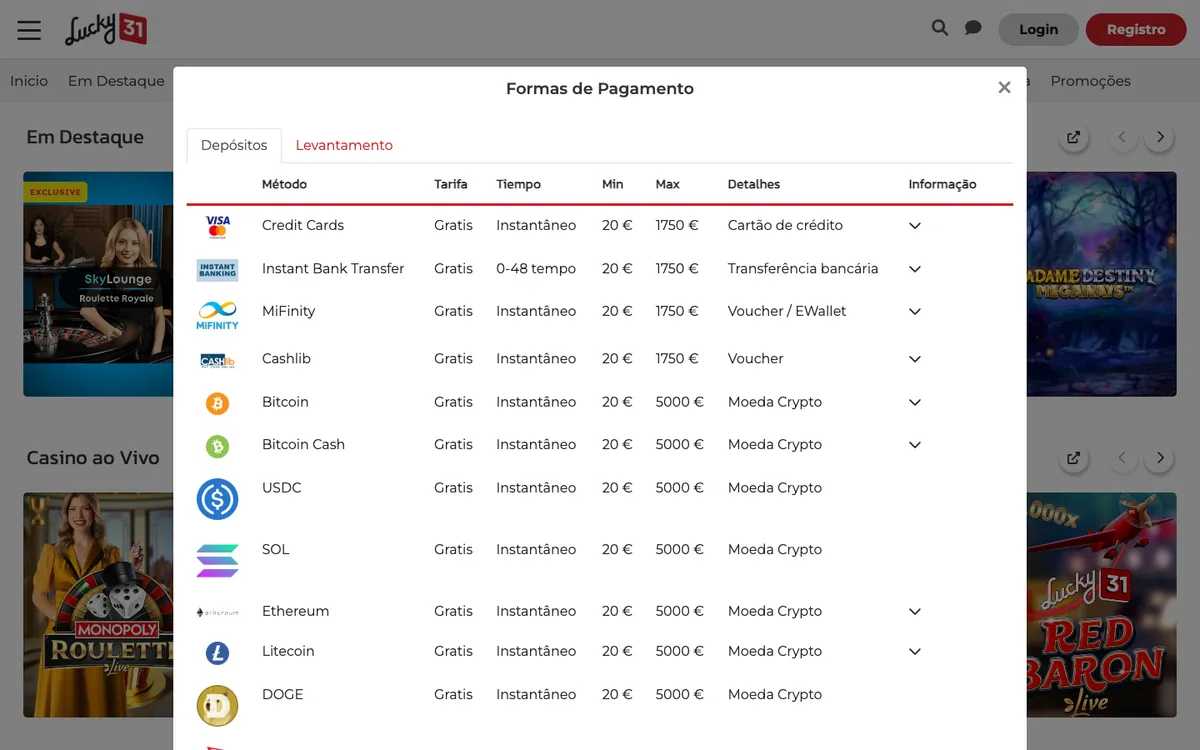Screen dimensions: 1200x750
Task: Click the Instant Banking logo
Action: click(217, 269)
